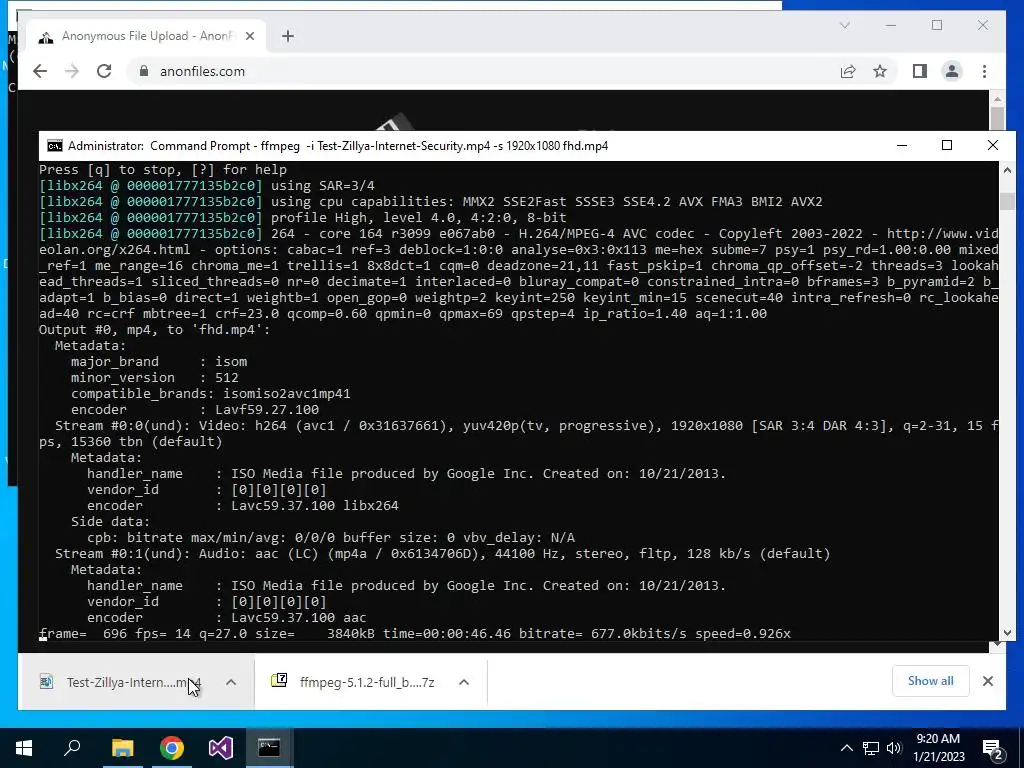
Task: Open Chrome tab search chevron
Action: click(844, 25)
